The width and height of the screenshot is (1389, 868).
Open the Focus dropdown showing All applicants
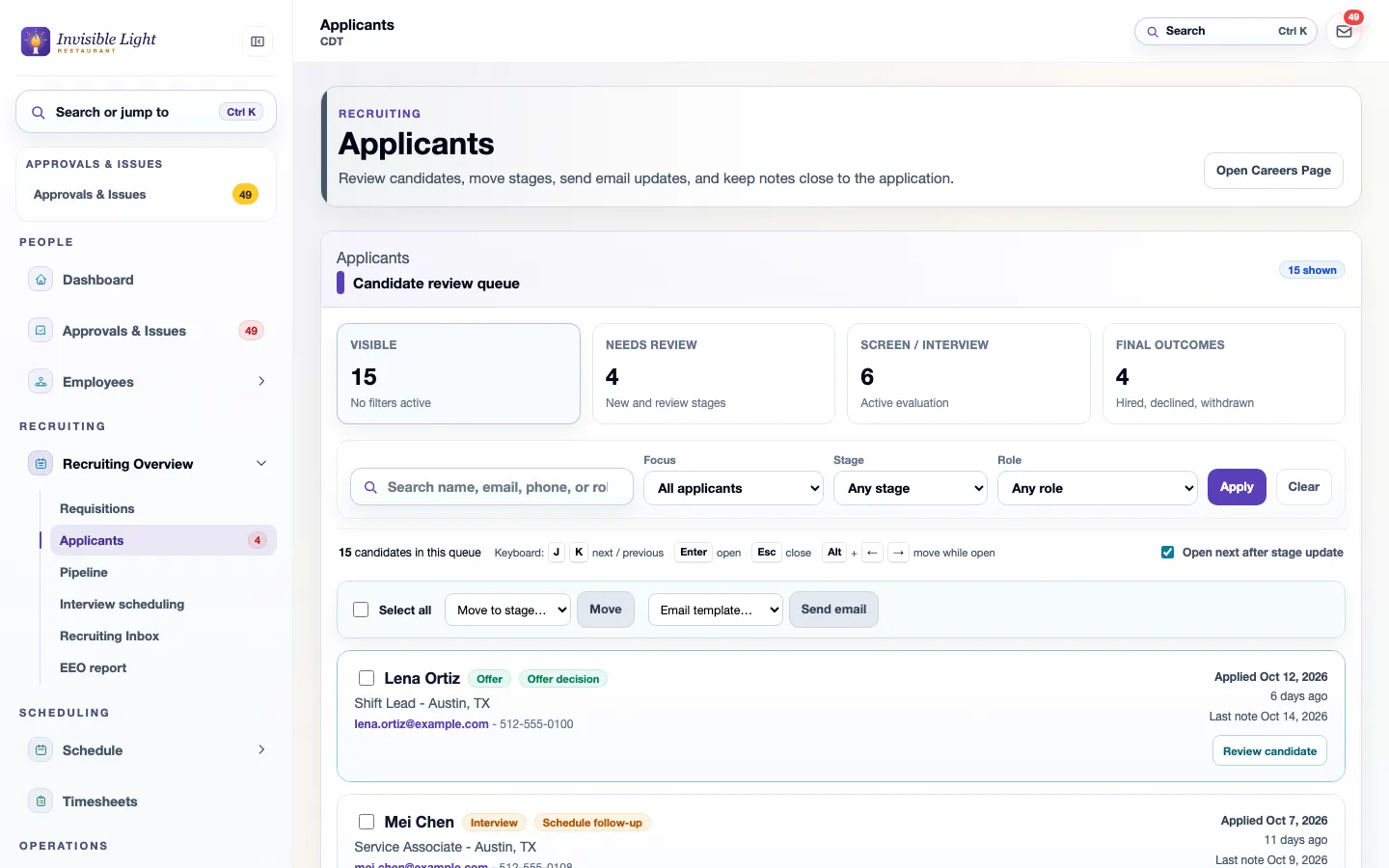[x=734, y=488]
